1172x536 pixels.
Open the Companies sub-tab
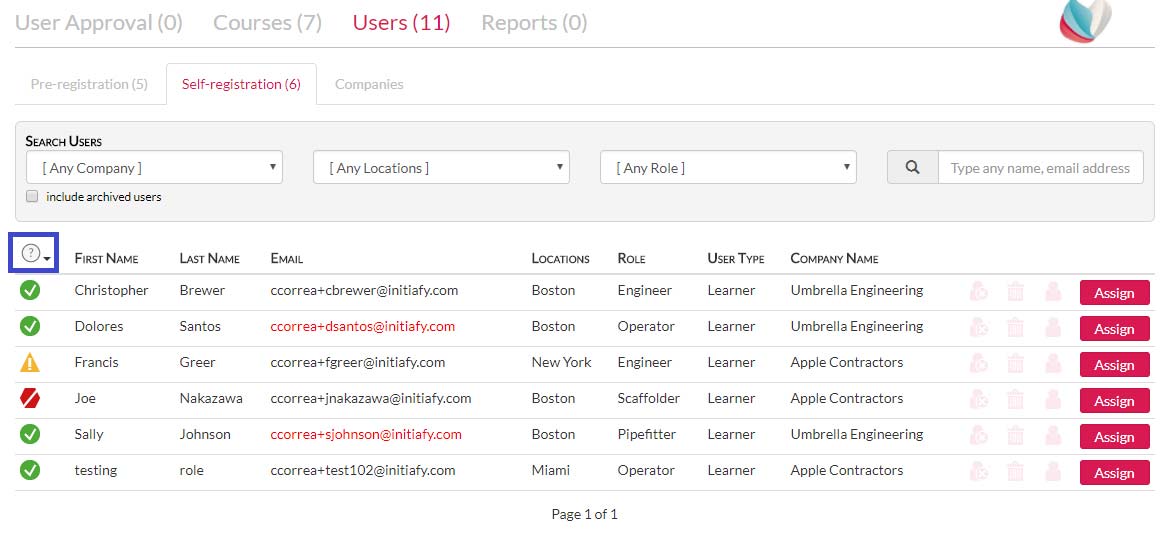tap(369, 84)
